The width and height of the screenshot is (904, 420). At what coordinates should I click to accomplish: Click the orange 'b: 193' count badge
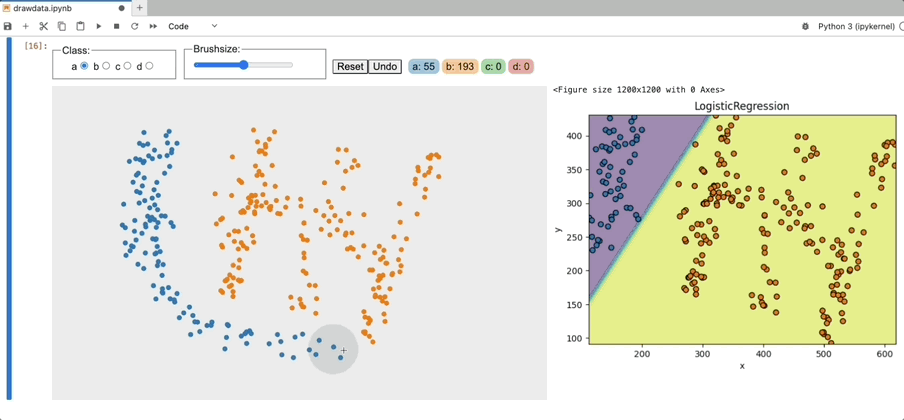460,66
